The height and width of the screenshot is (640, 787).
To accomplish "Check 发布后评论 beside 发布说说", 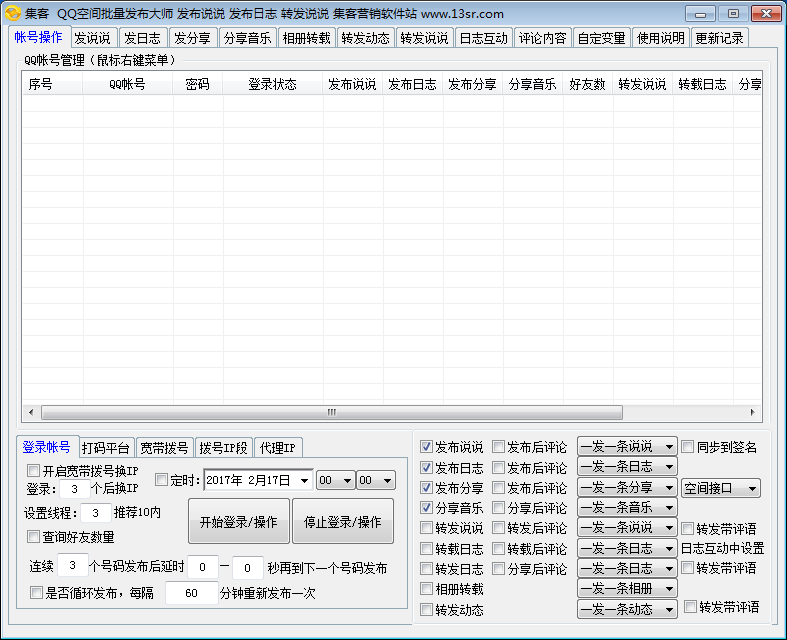I will tap(498, 447).
